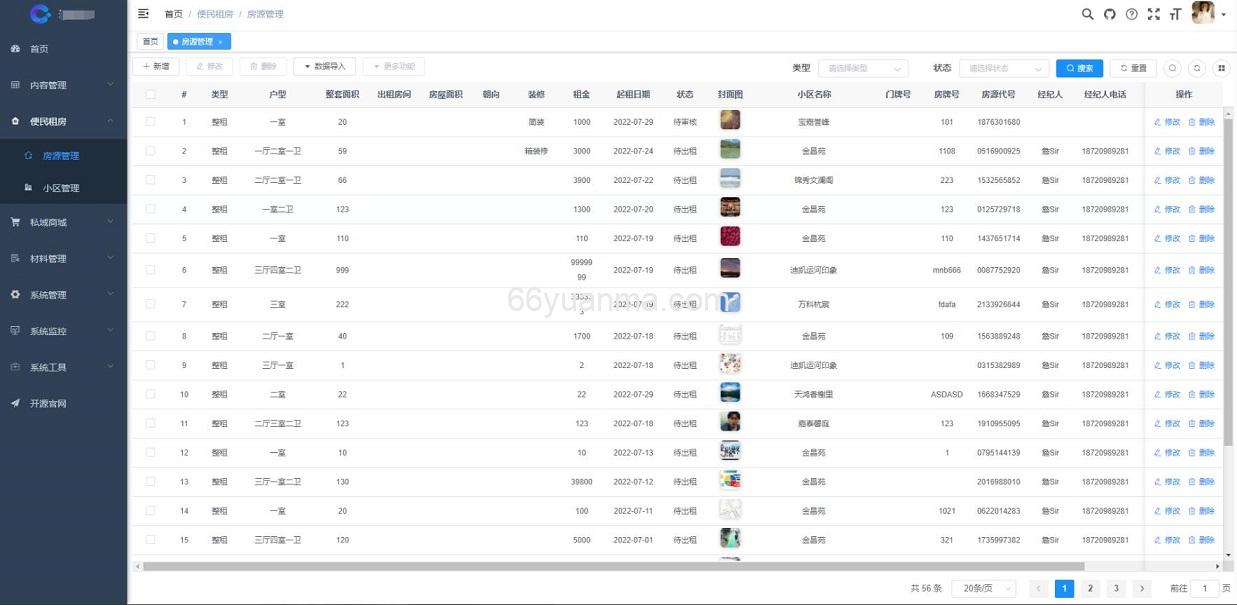
Task: Open the column settings grid icon
Action: pos(1221,67)
